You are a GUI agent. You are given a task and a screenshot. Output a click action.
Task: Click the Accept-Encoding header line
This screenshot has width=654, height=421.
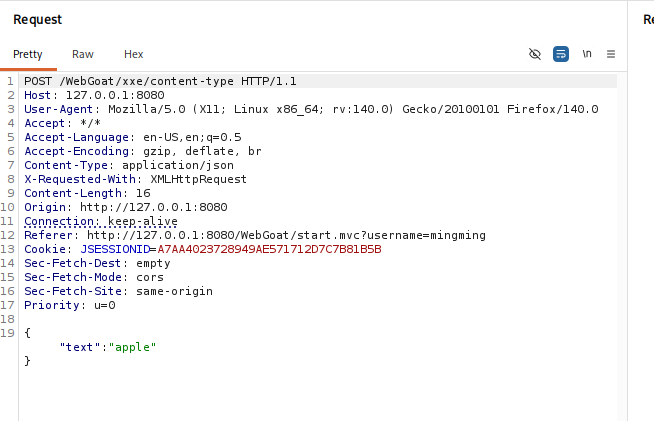(143, 151)
